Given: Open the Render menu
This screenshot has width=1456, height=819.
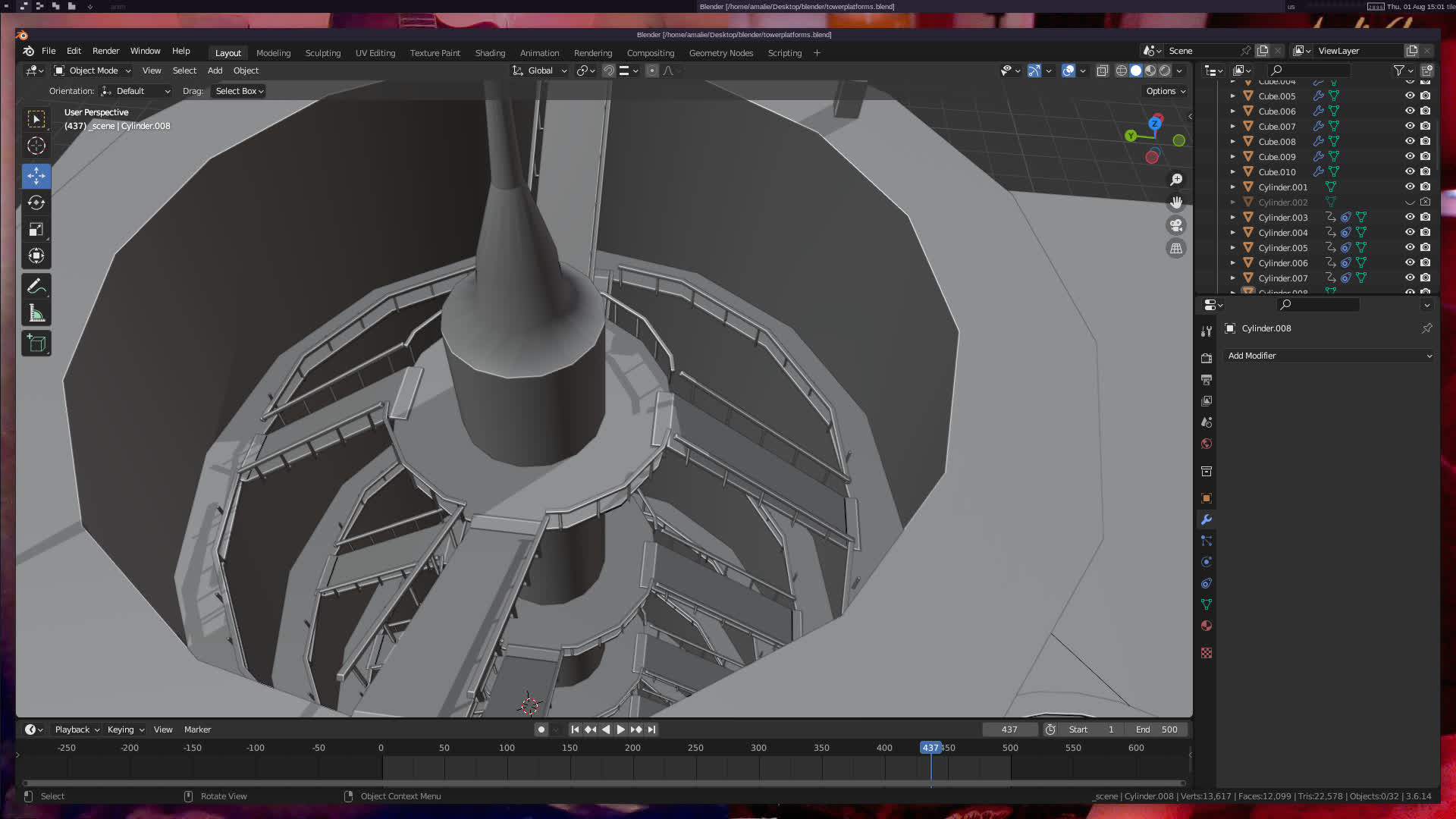Looking at the screenshot, I should click(105, 51).
